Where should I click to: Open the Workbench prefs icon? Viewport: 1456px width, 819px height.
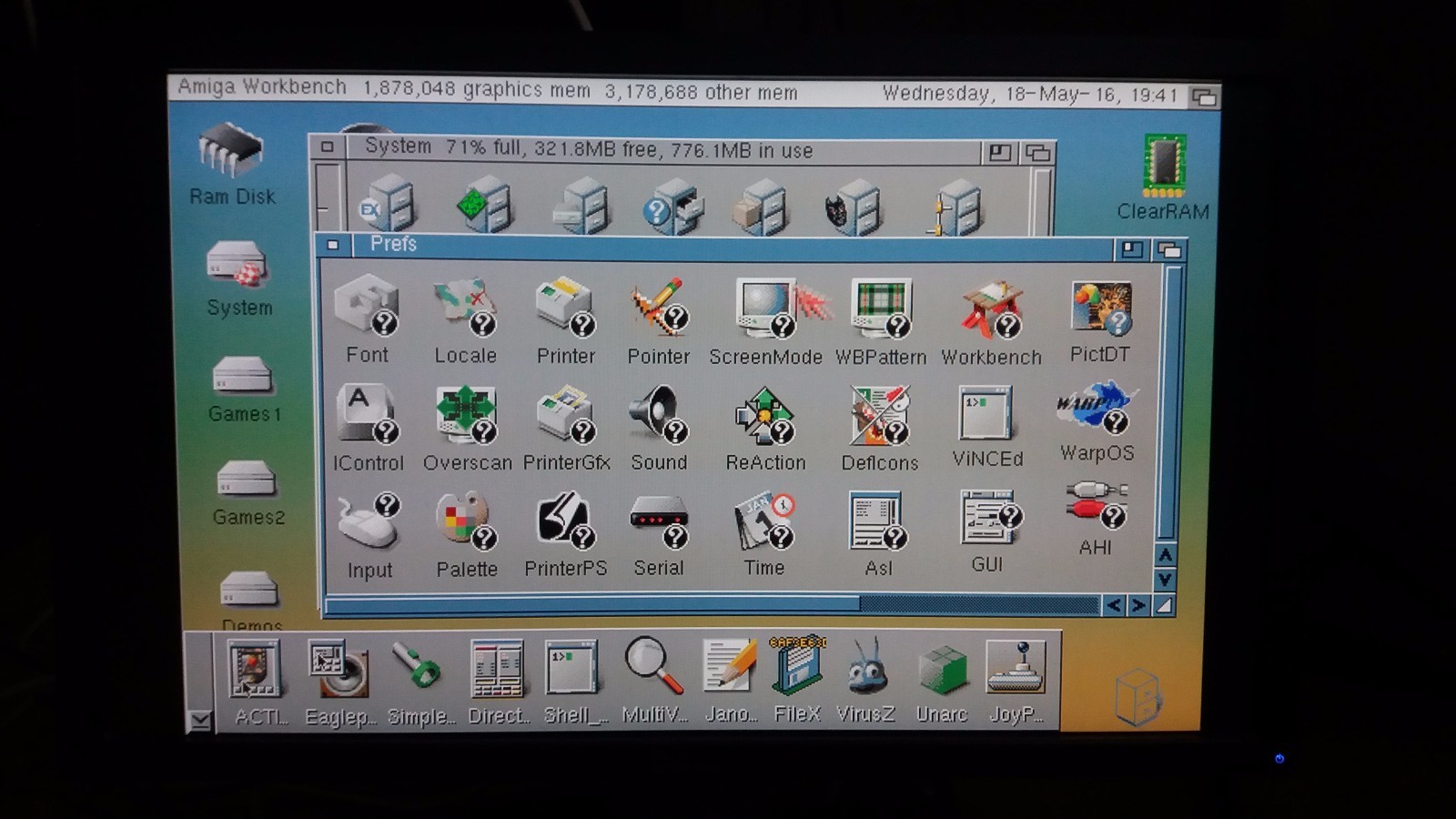(x=991, y=308)
